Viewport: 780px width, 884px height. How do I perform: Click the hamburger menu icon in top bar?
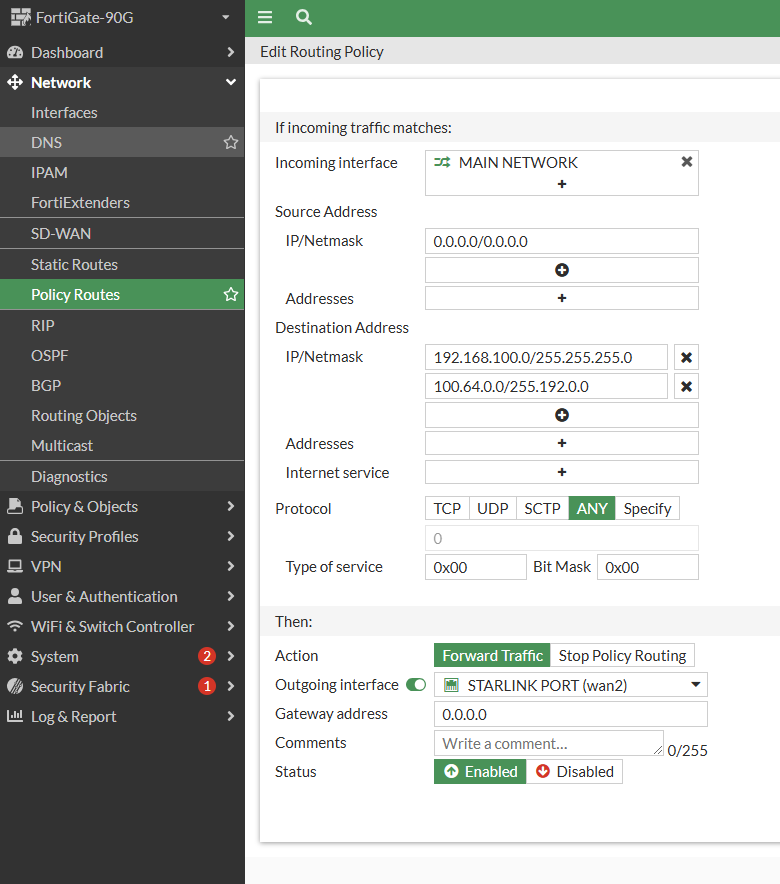coord(265,17)
